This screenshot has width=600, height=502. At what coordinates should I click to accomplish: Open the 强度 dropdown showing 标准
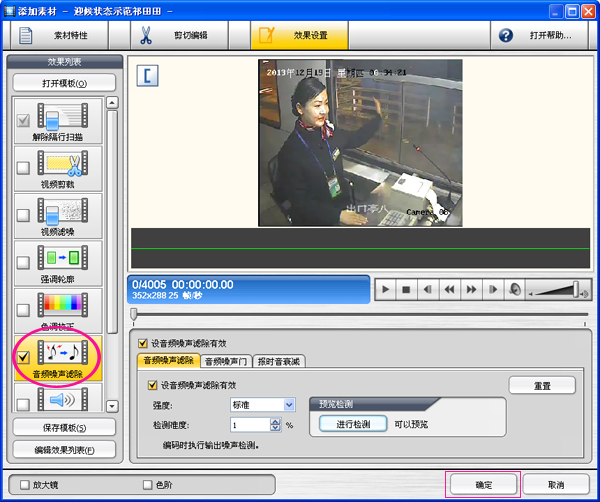(289, 404)
